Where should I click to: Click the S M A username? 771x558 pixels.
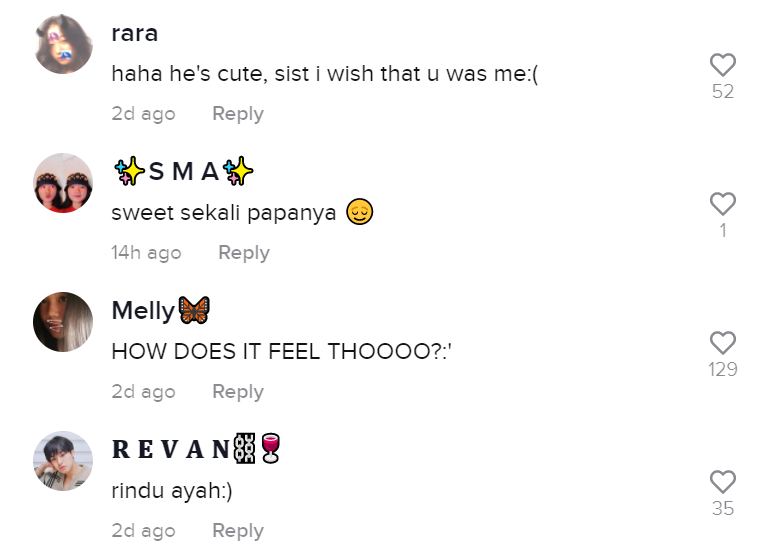pos(183,172)
